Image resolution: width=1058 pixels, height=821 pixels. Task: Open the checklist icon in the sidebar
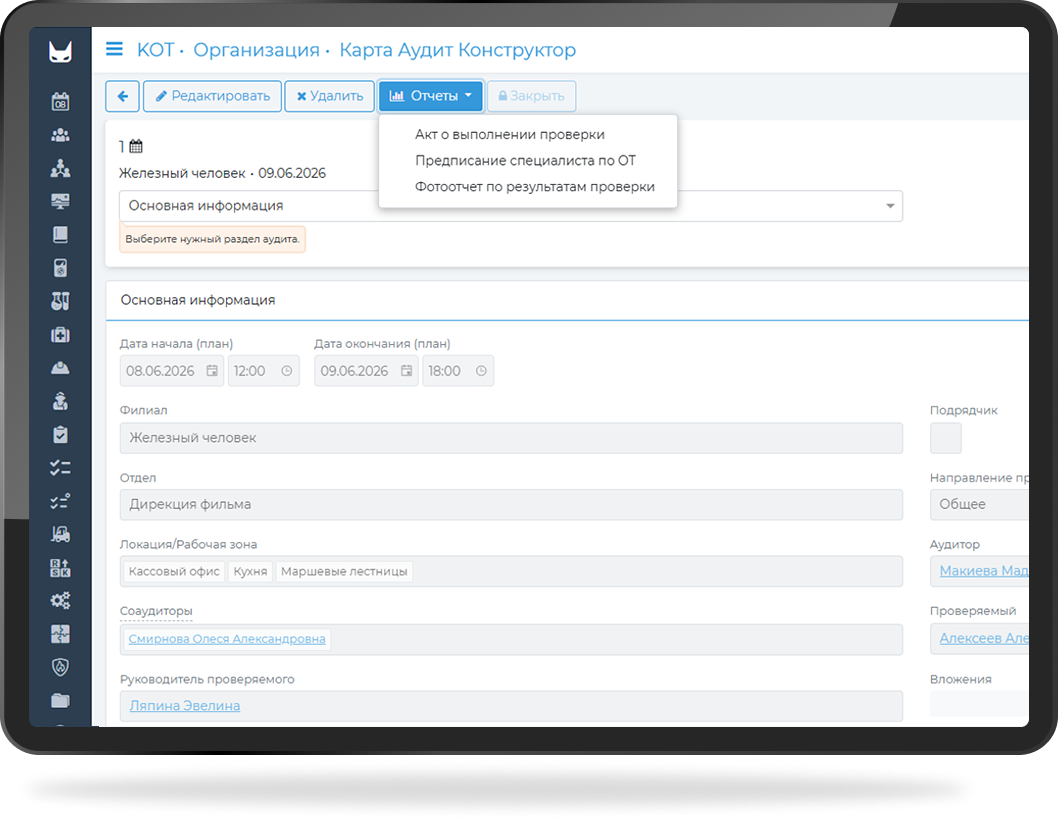(60, 468)
